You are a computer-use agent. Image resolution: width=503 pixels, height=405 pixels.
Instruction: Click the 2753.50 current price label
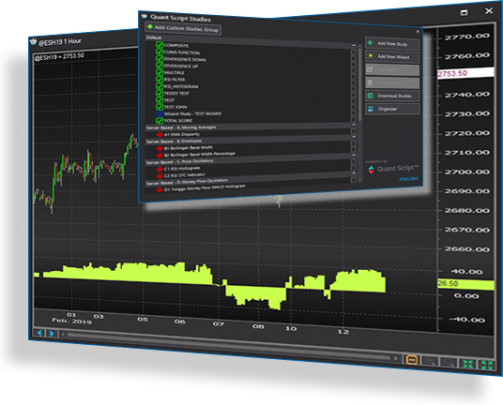tap(466, 73)
